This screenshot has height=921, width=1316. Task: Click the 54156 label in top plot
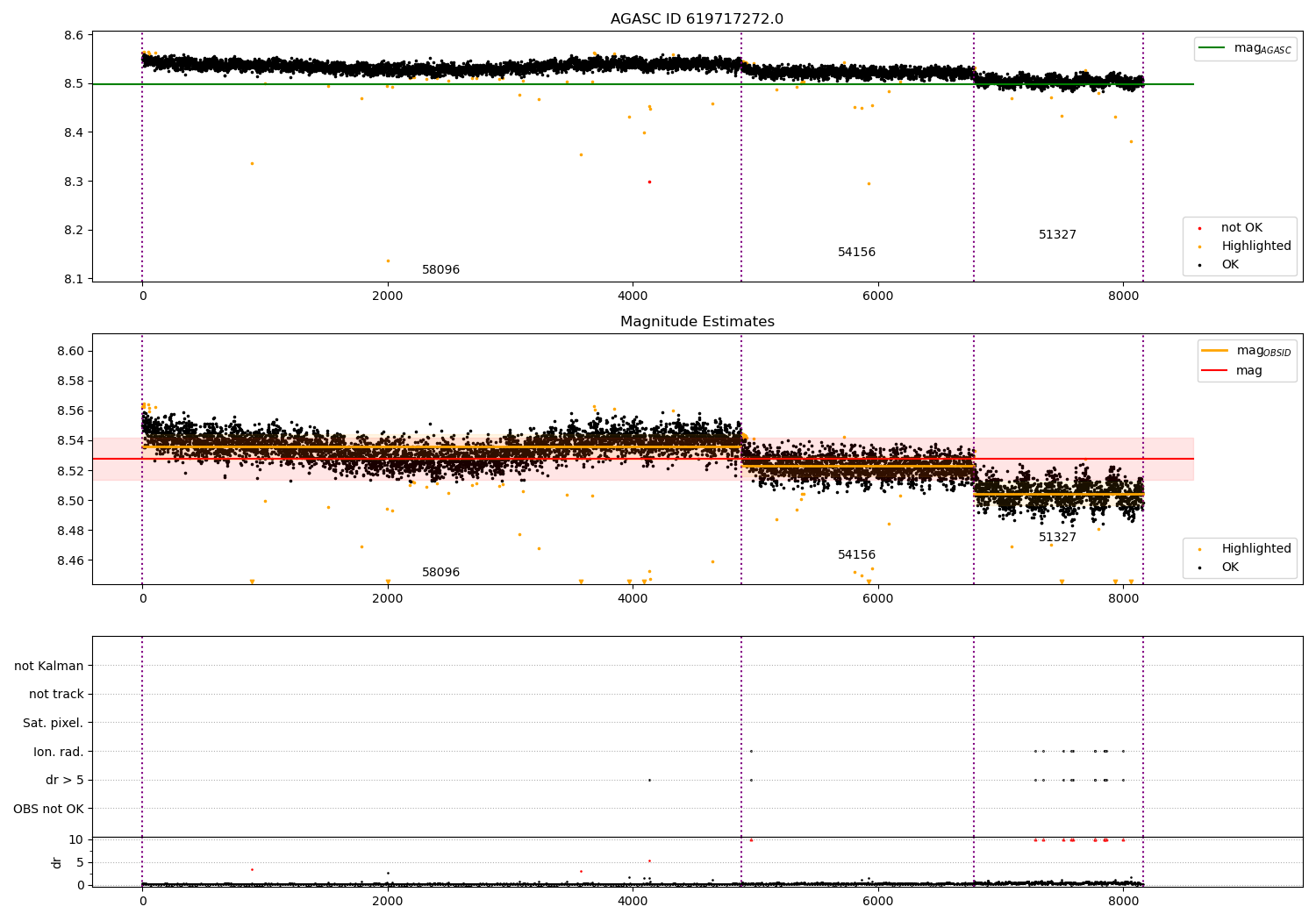point(856,253)
